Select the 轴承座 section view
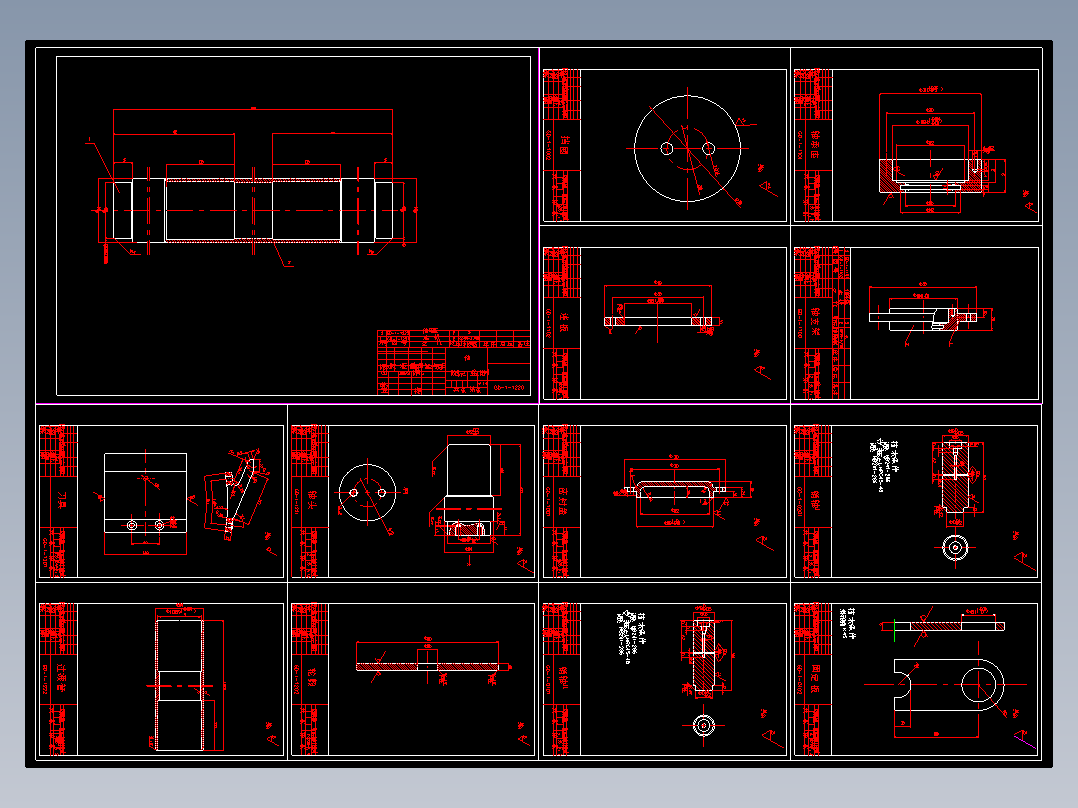 click(931, 175)
